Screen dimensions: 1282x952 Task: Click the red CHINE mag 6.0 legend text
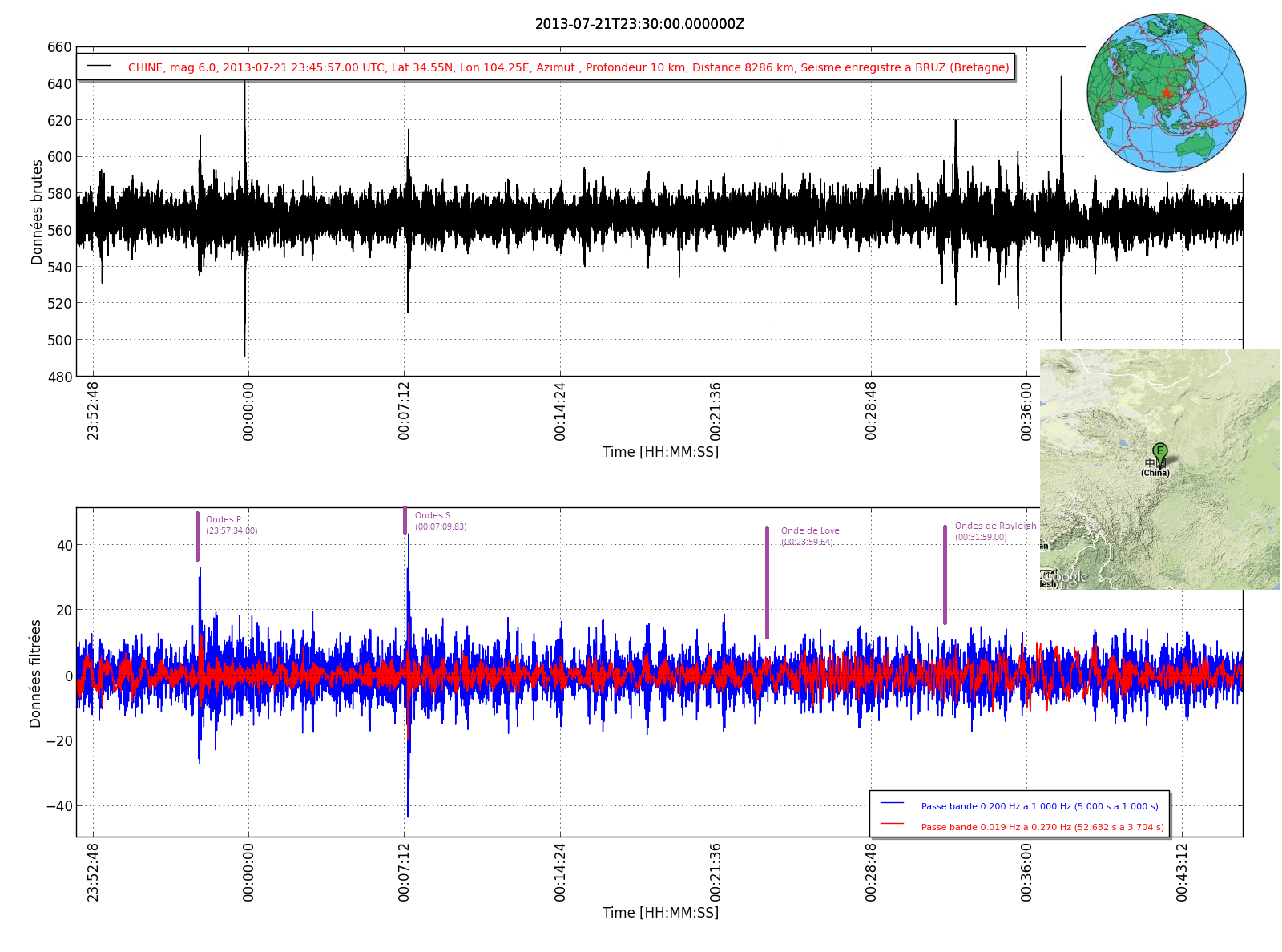tap(568, 67)
